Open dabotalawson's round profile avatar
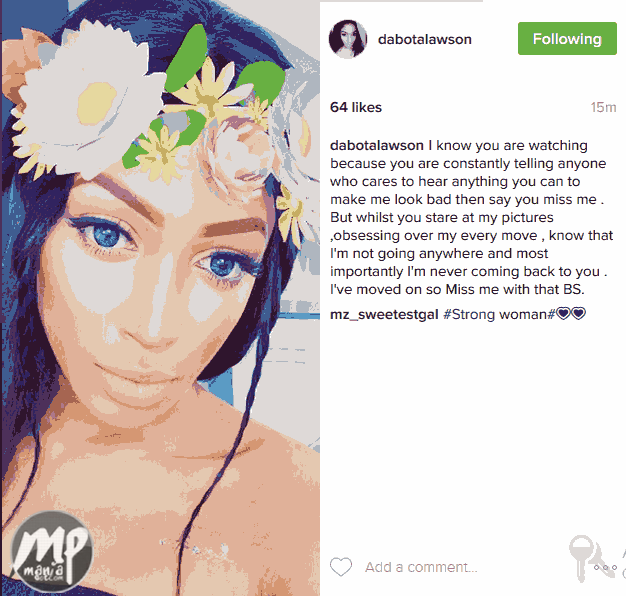The height and width of the screenshot is (596, 626). [348, 39]
